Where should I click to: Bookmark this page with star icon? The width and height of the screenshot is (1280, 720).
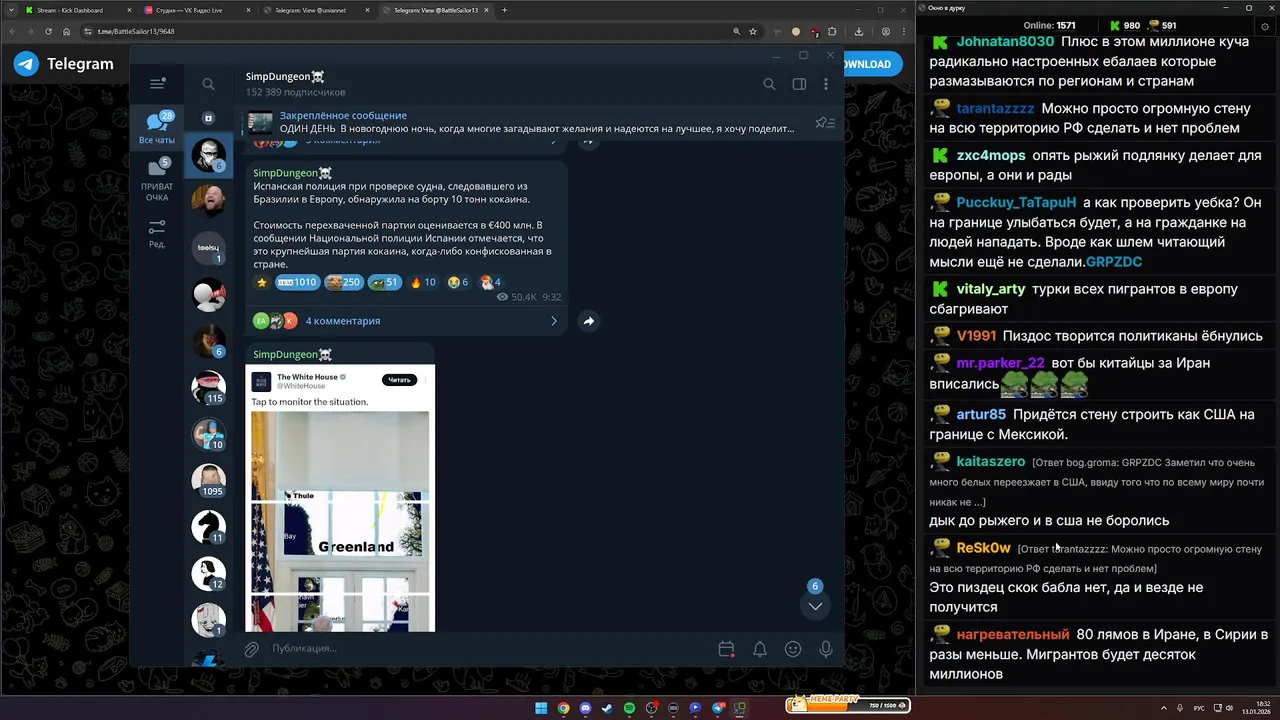pos(752,31)
